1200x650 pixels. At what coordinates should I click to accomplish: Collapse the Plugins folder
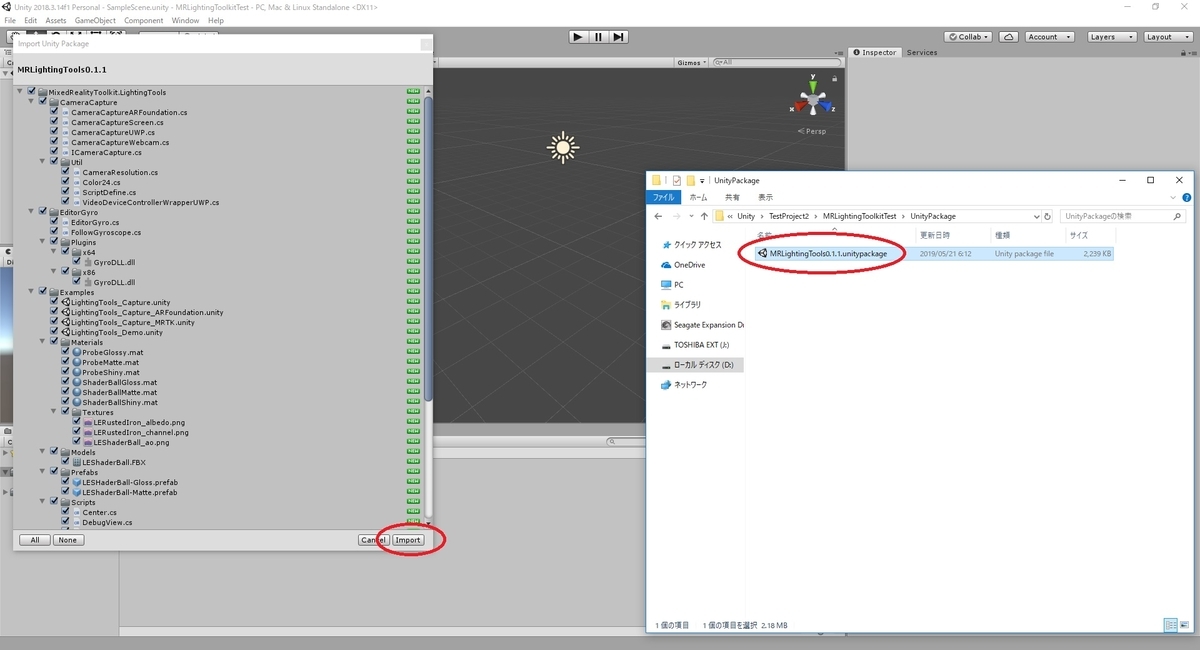point(43,242)
